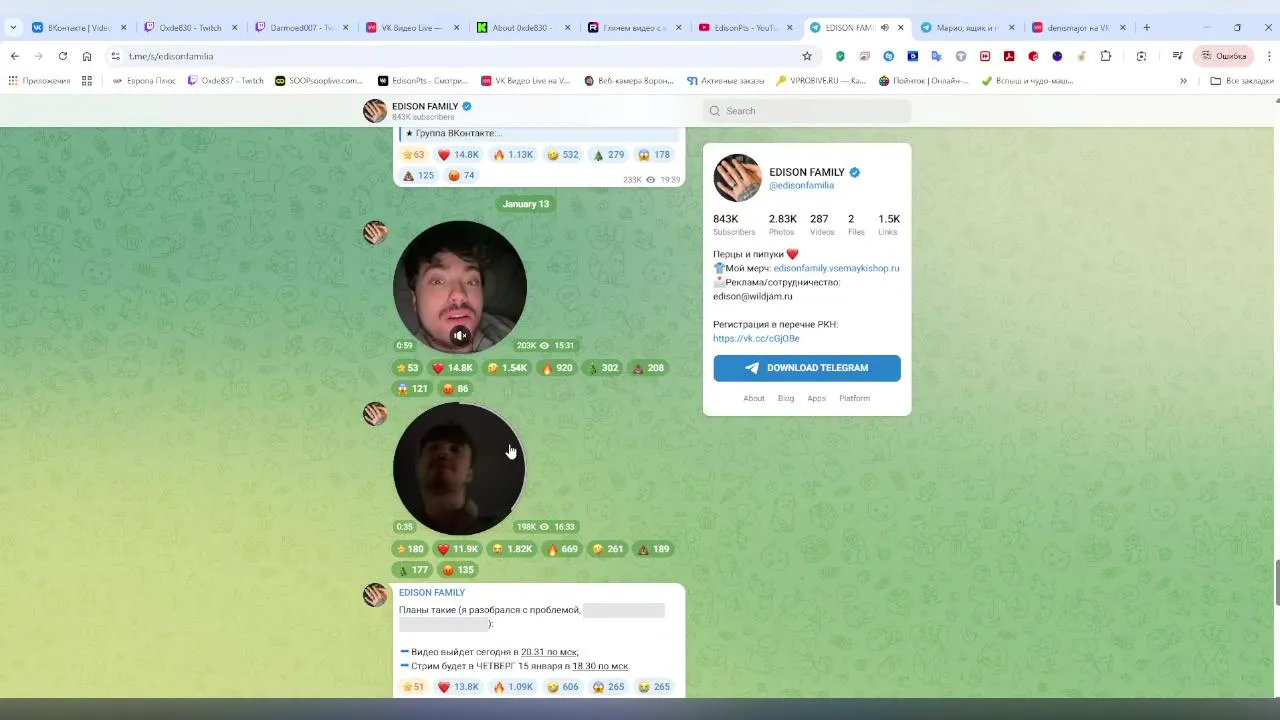
Task: Open the Extensions puzzle icon
Action: point(1106,56)
